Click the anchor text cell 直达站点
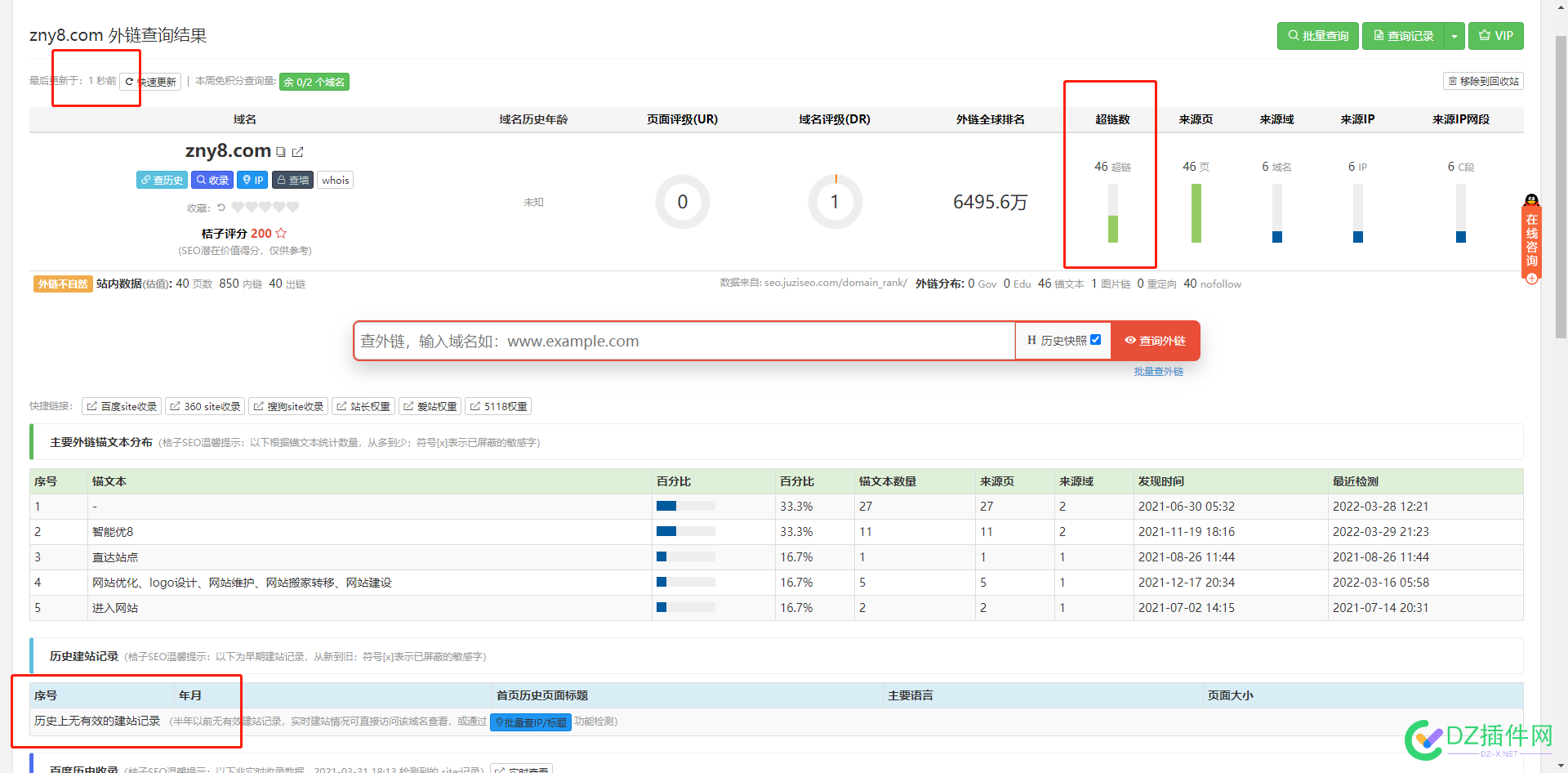 coord(115,557)
